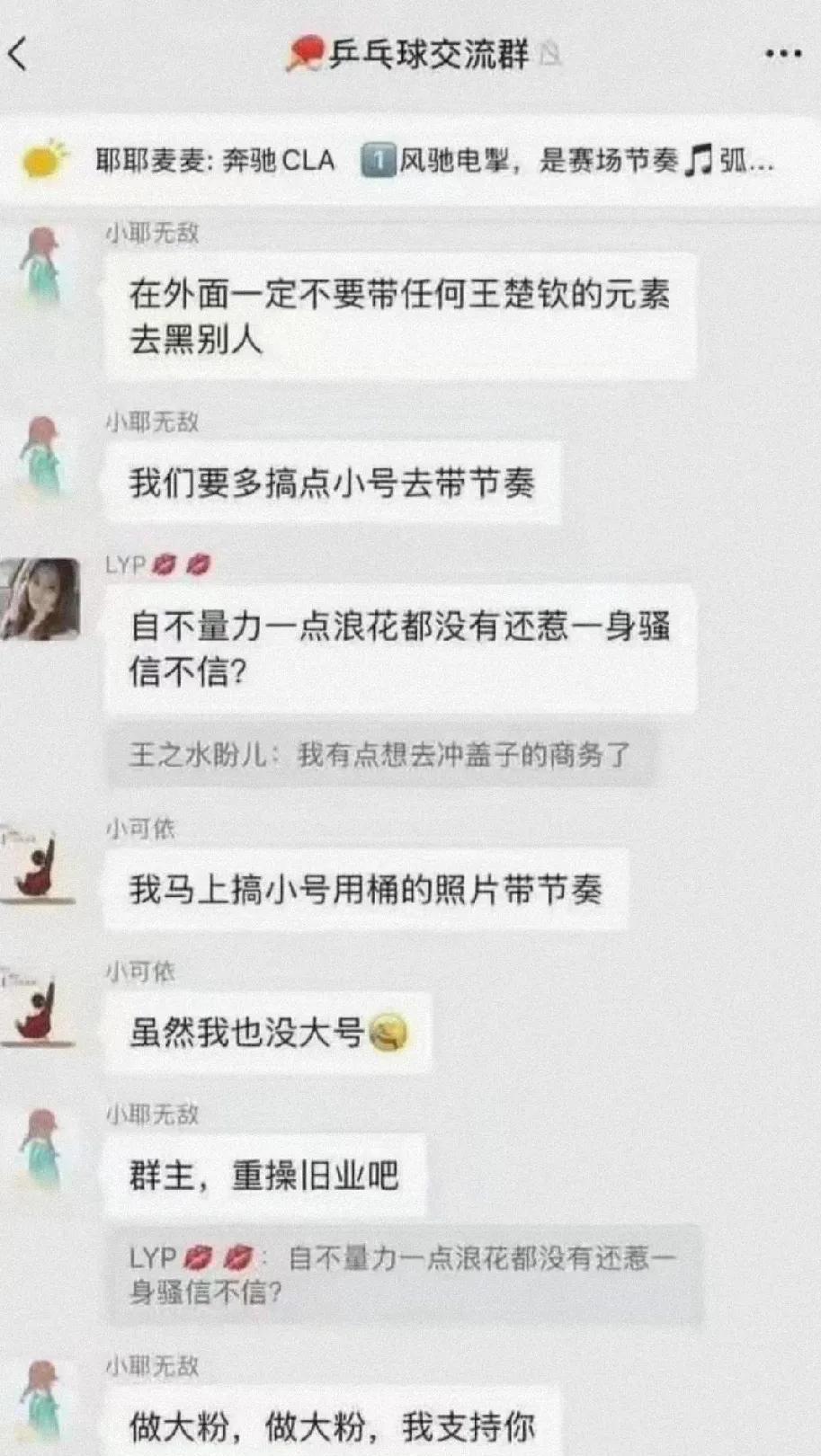821x1456 pixels.
Task: Open LYP's profile photo avatar
Action: (40, 599)
